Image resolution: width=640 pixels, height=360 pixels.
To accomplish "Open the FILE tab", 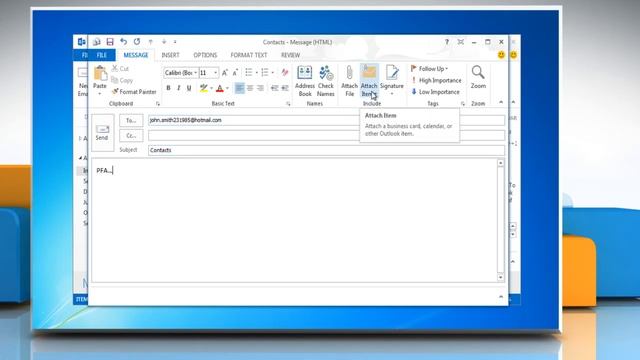I will click(102, 55).
